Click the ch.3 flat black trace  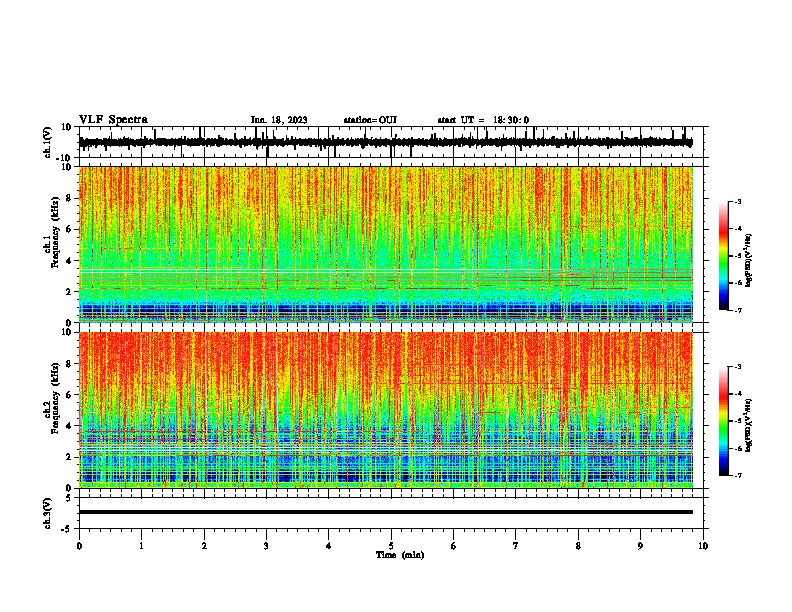coord(385,512)
